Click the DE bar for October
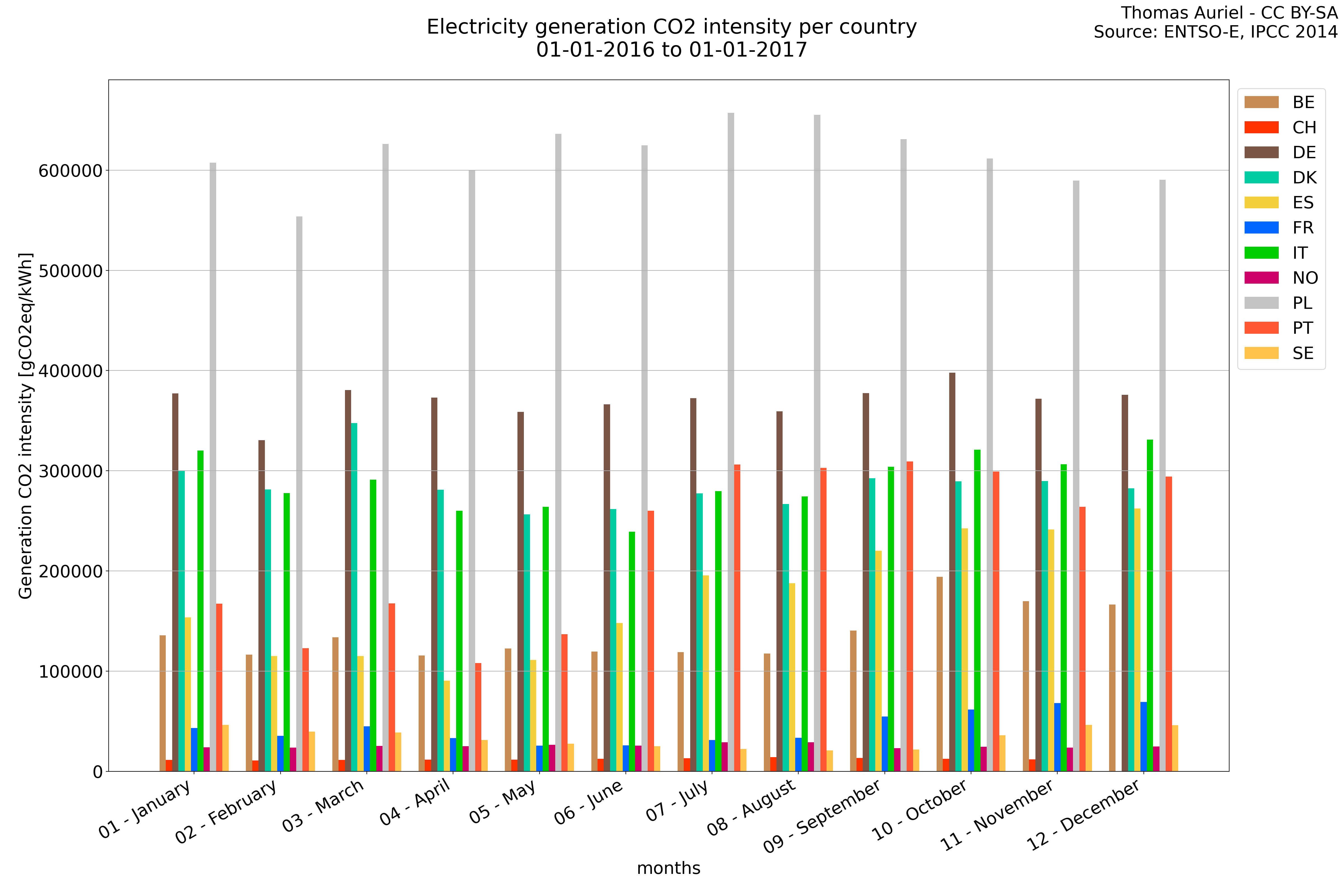 coord(952,571)
